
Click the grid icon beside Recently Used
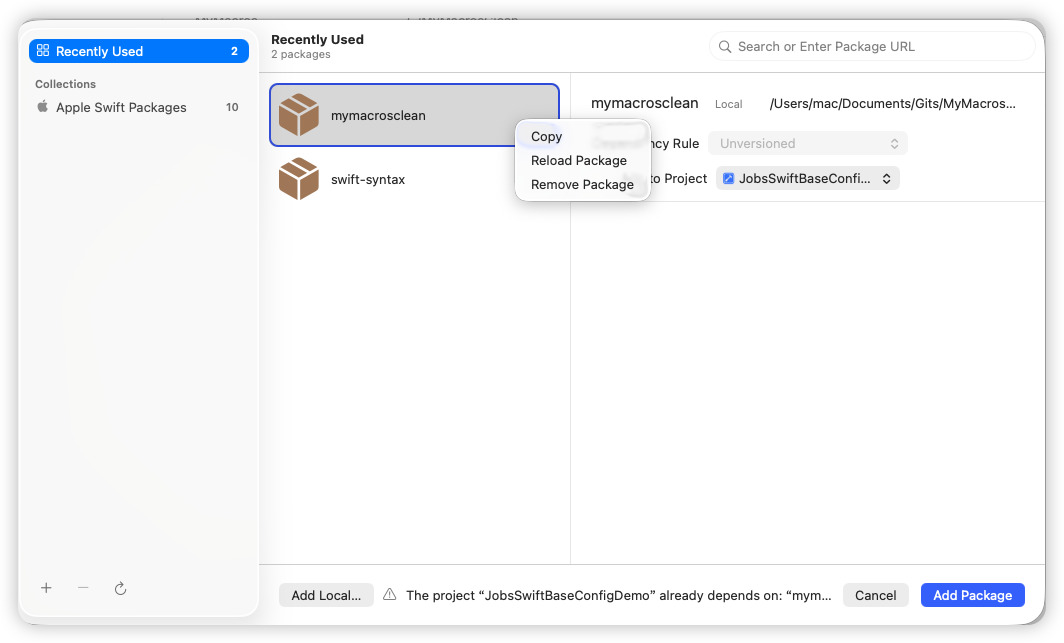point(43,50)
